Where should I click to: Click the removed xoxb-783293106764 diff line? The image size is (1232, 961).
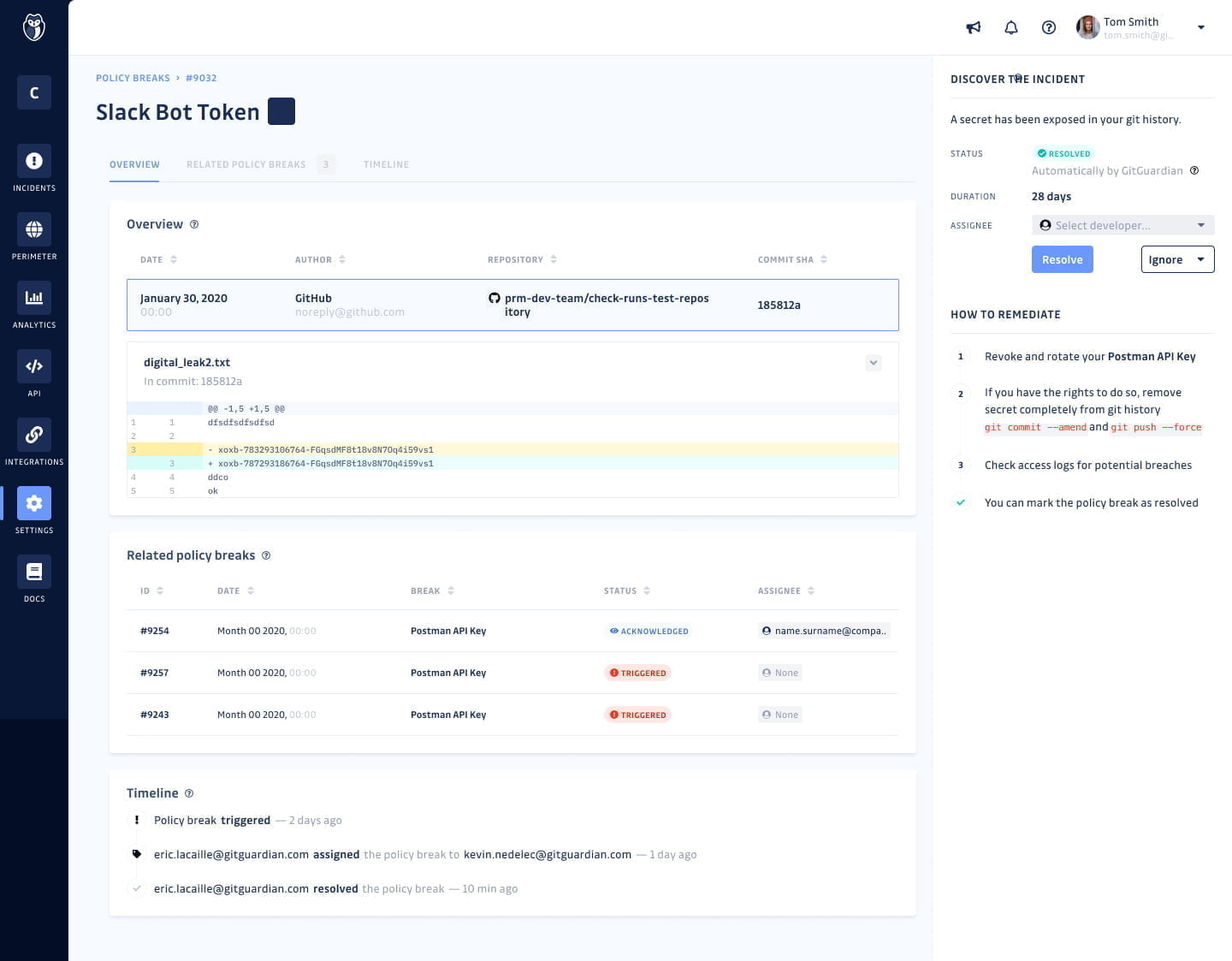(x=512, y=449)
